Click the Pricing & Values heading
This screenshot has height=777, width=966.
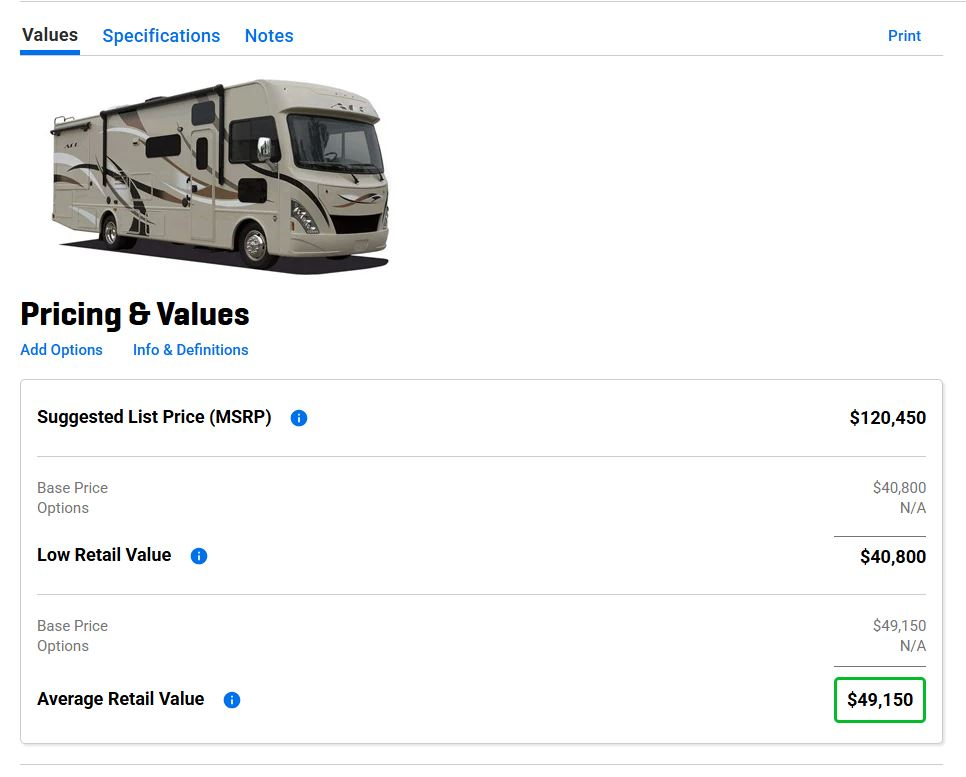[135, 314]
